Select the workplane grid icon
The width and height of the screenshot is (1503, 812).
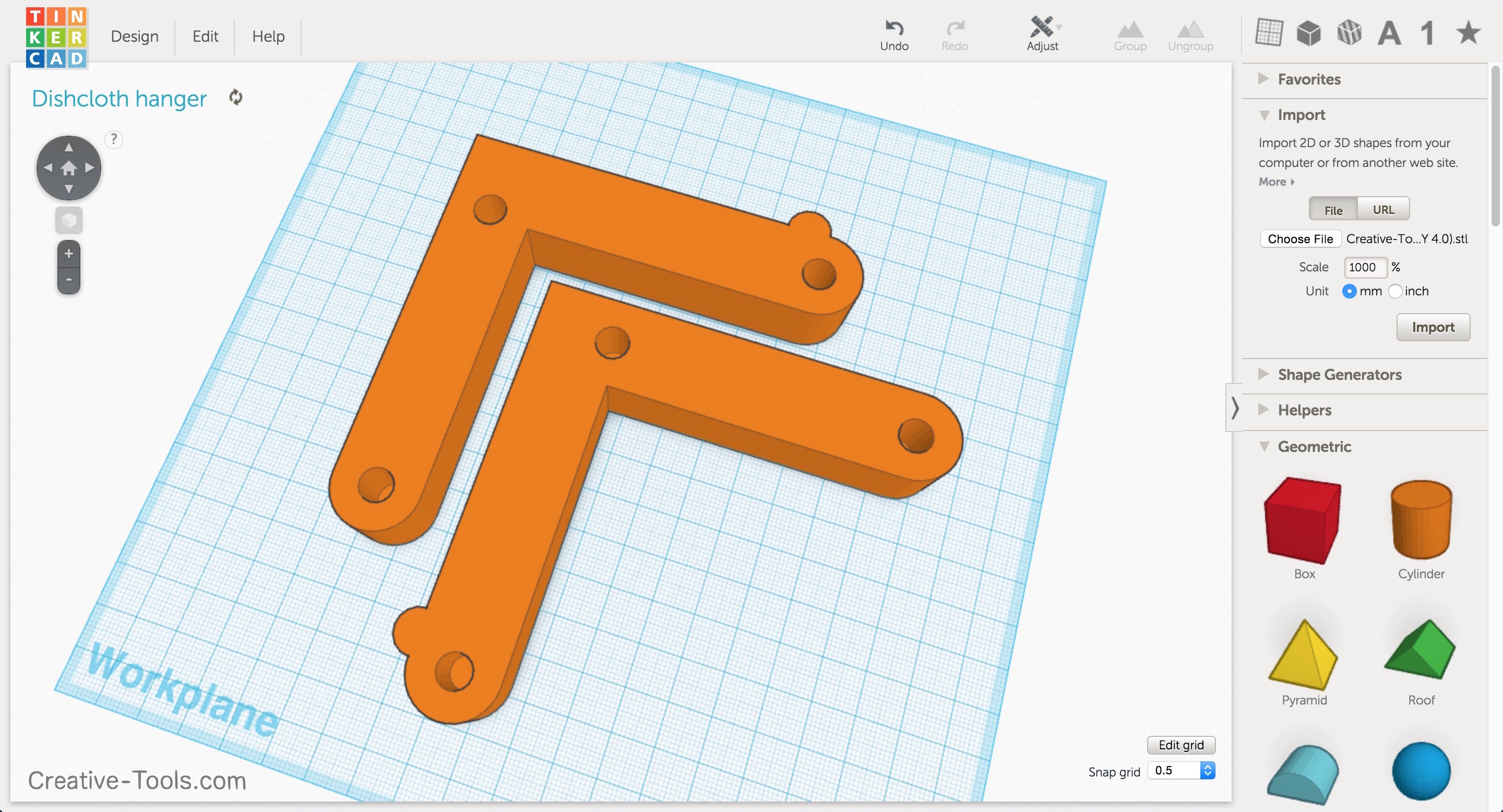click(x=1269, y=33)
